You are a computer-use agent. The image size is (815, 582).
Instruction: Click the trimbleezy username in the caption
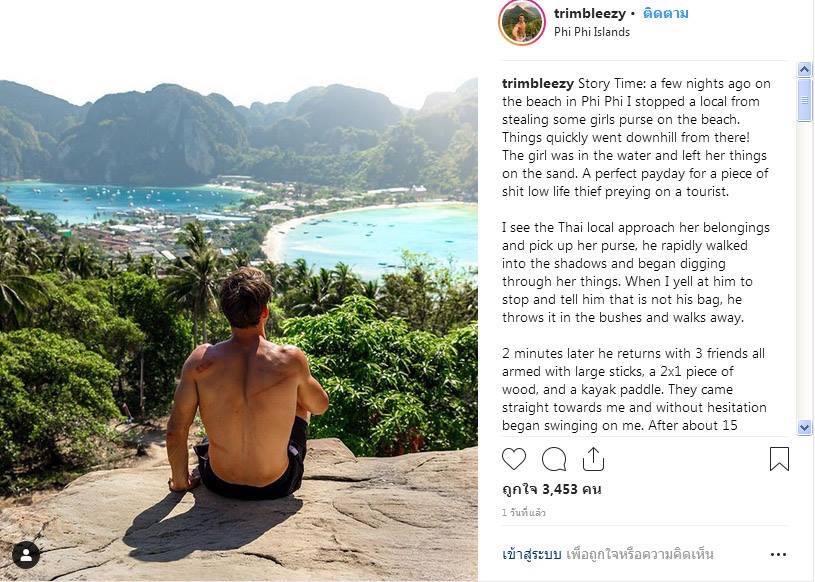click(537, 83)
